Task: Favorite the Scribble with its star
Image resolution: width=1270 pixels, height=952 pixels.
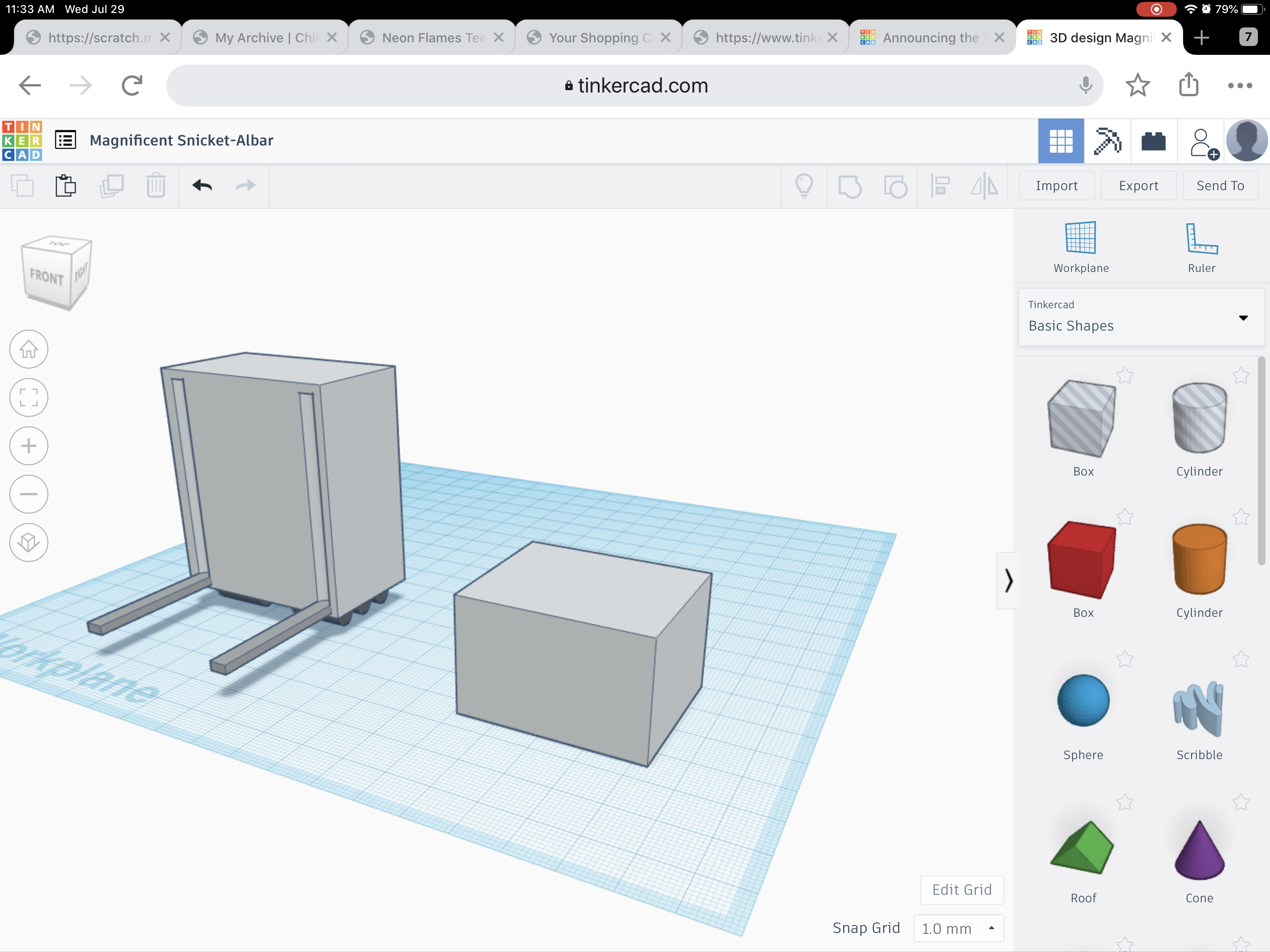Action: pos(1241,659)
